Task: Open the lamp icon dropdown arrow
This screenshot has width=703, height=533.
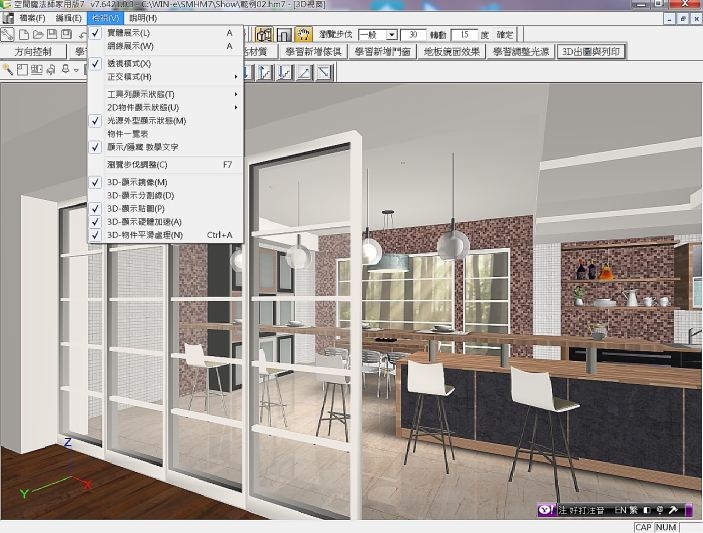Action: point(76,70)
